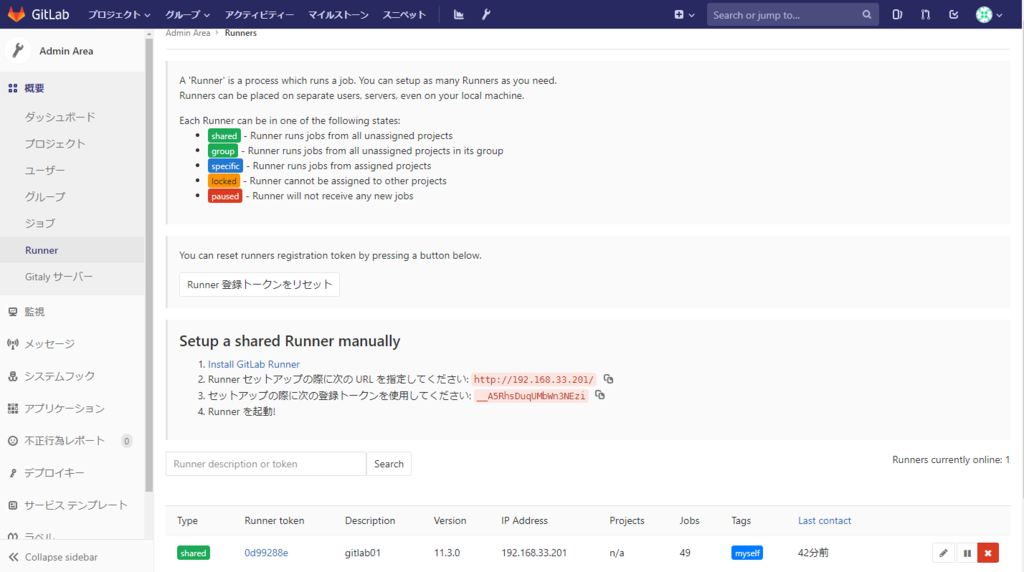This screenshot has height=572, width=1024.
Task: Open ダッシュボード in sidebar
Action: click(60, 117)
